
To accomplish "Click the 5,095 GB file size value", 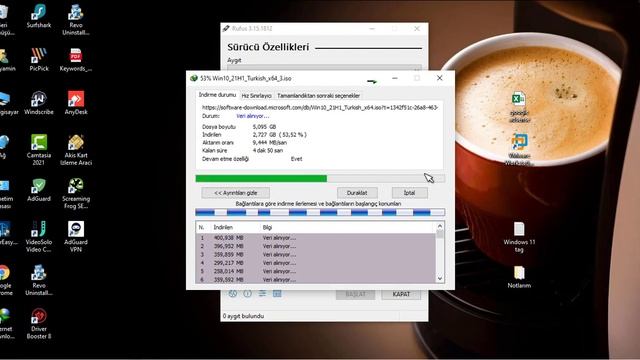I will 264,127.
